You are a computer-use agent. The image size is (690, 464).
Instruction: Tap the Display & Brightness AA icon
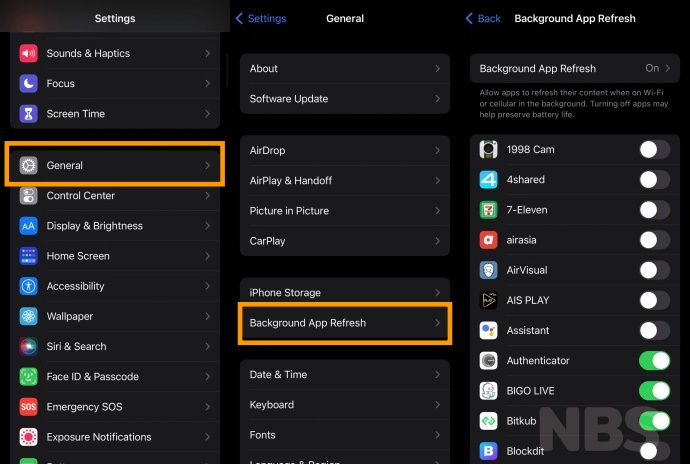(29, 226)
